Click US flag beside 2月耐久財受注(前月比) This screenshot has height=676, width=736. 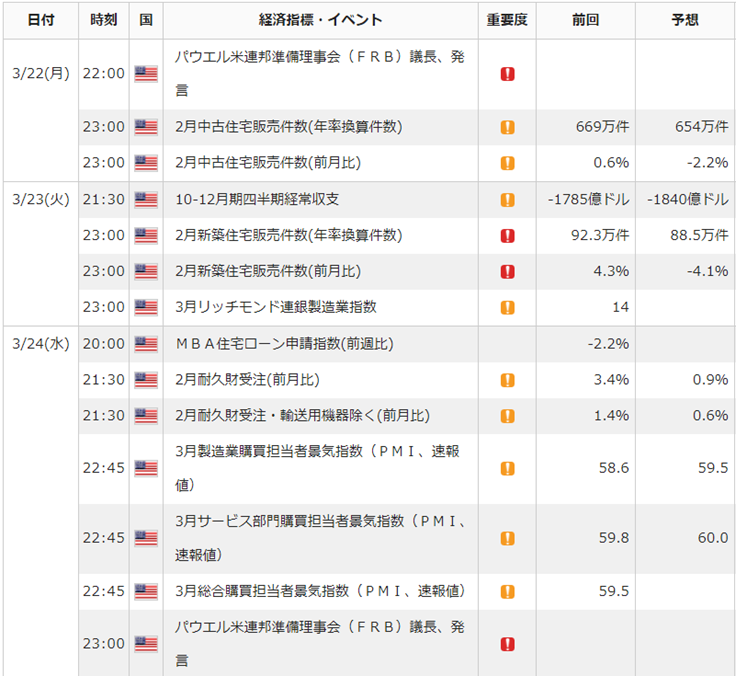tap(146, 380)
